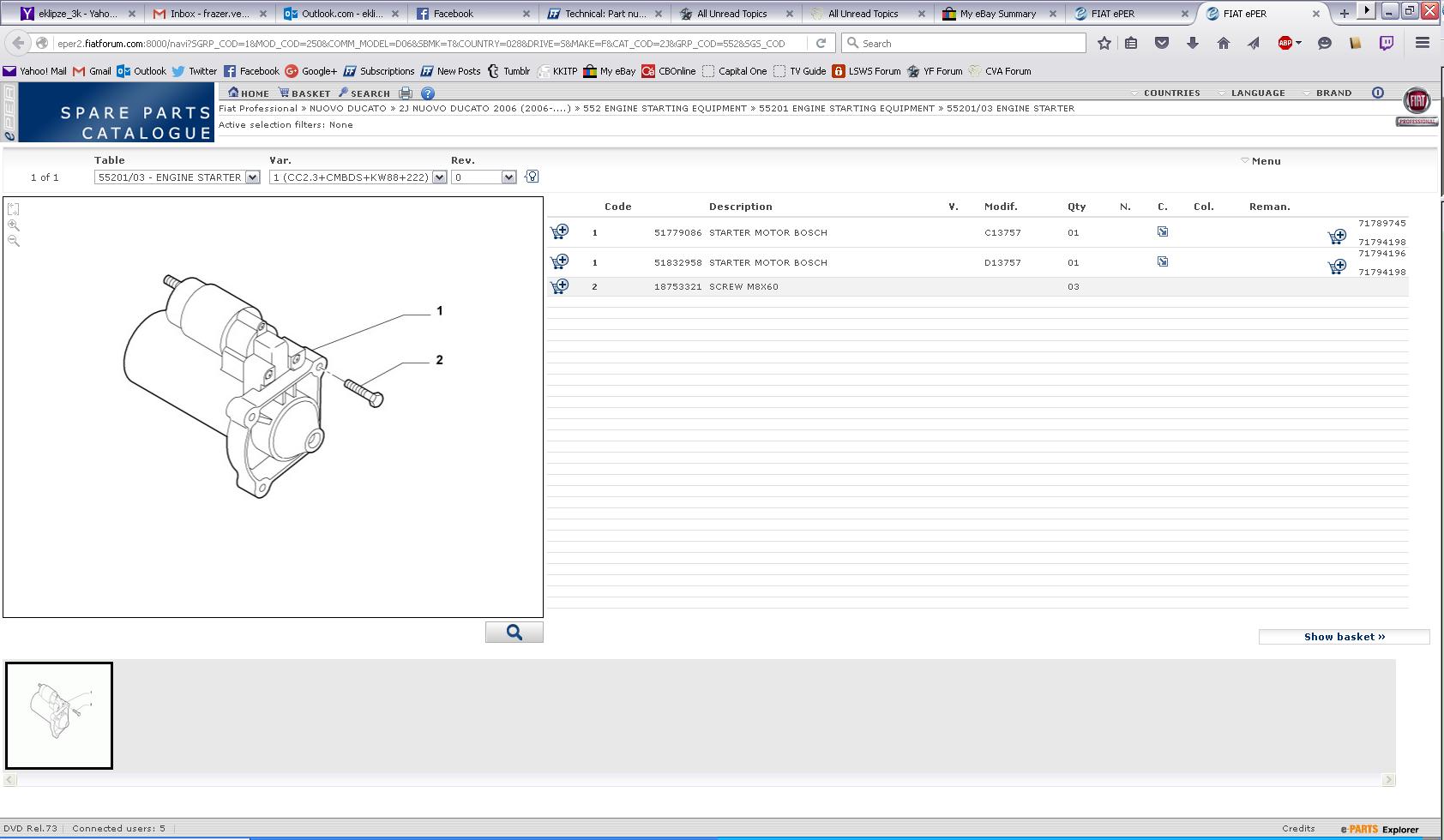Open the ePER Home page

249,93
